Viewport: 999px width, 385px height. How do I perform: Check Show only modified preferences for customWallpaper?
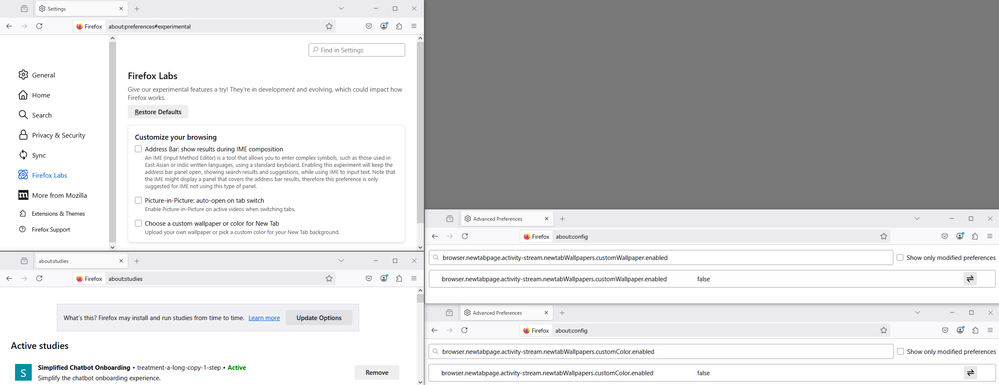point(900,258)
